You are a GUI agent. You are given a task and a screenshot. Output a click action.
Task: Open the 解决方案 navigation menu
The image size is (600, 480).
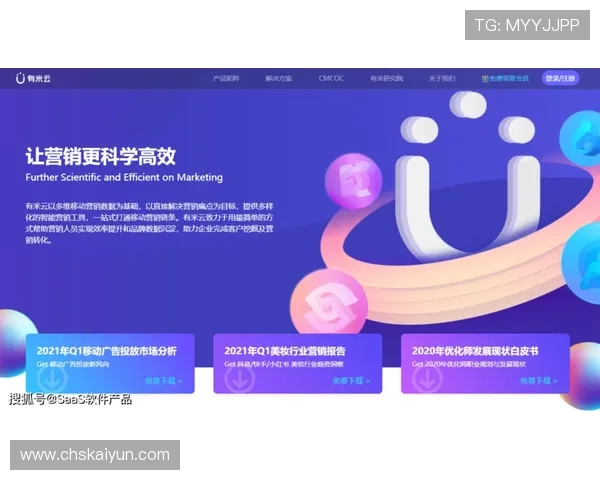tap(279, 78)
